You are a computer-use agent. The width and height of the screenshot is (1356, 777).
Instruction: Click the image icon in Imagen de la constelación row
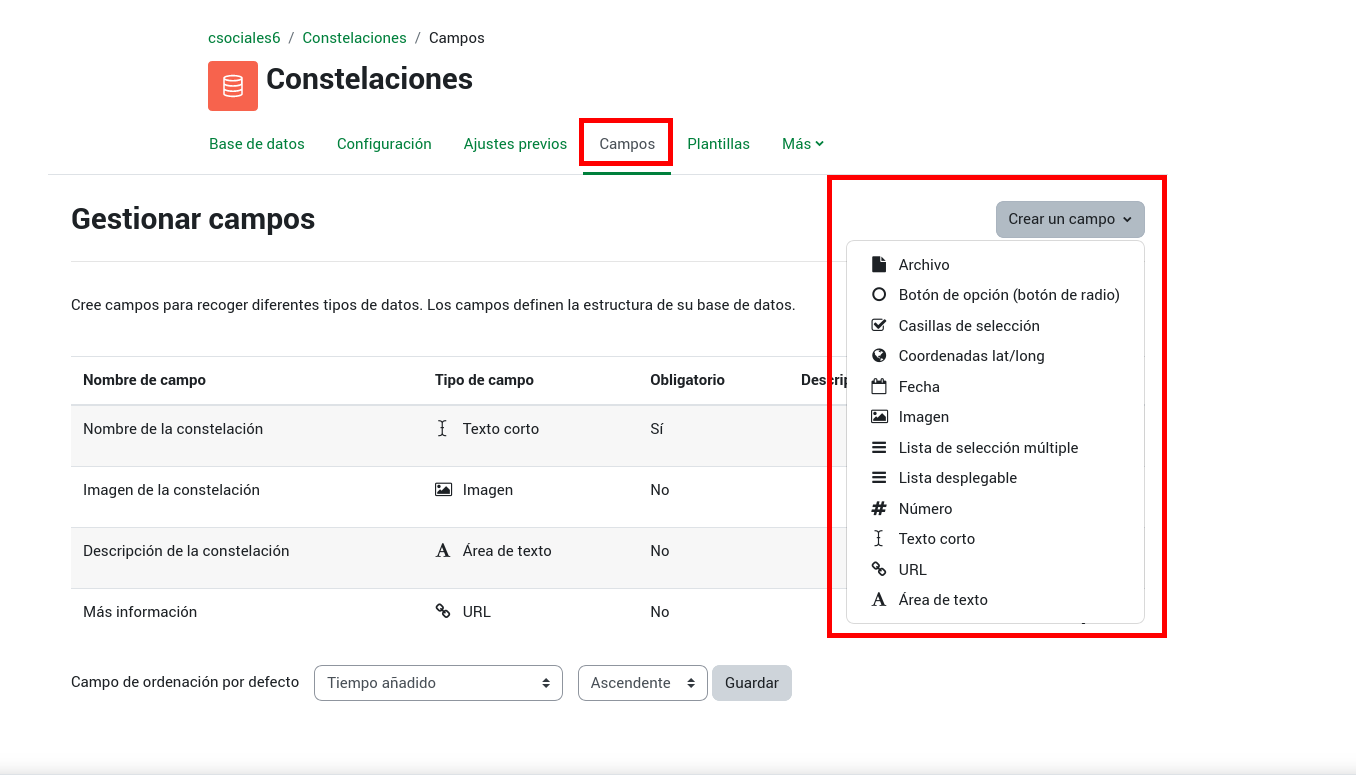pos(443,490)
